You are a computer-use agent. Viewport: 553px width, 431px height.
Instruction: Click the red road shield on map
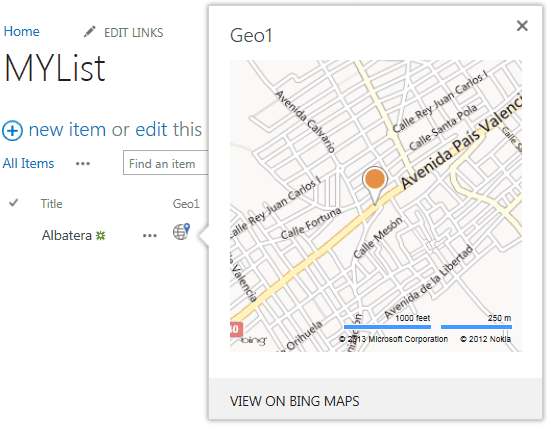tap(236, 329)
